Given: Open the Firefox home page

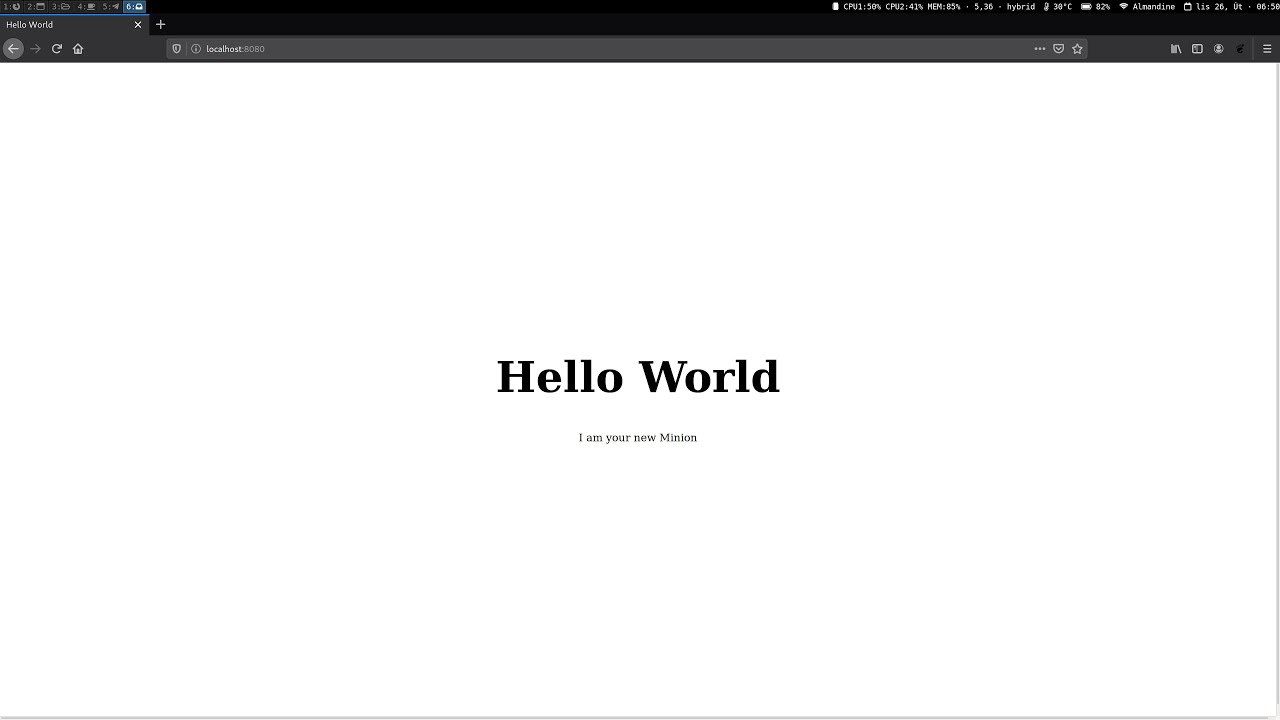Looking at the screenshot, I should [x=78, y=48].
